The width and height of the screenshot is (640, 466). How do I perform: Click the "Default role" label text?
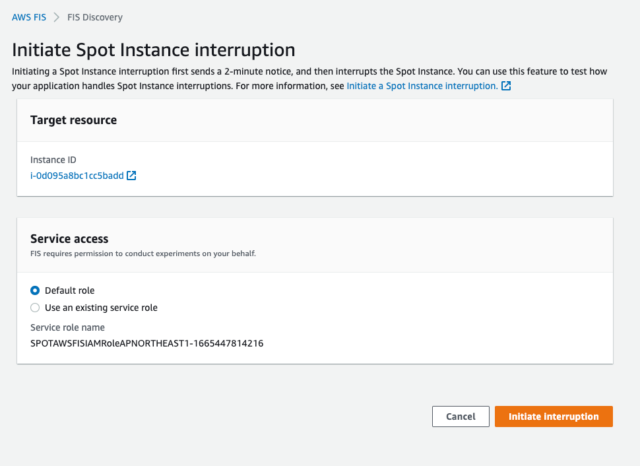pos(69,291)
